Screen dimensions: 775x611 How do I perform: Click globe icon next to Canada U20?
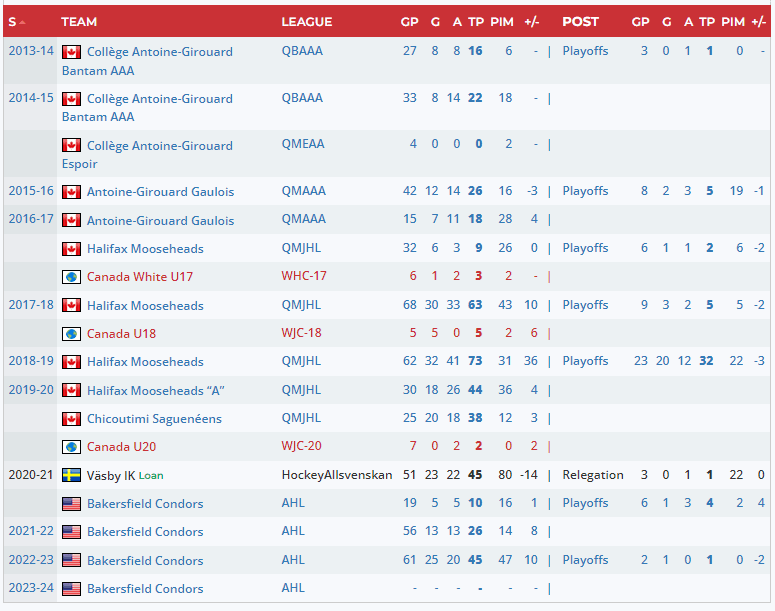click(x=71, y=447)
